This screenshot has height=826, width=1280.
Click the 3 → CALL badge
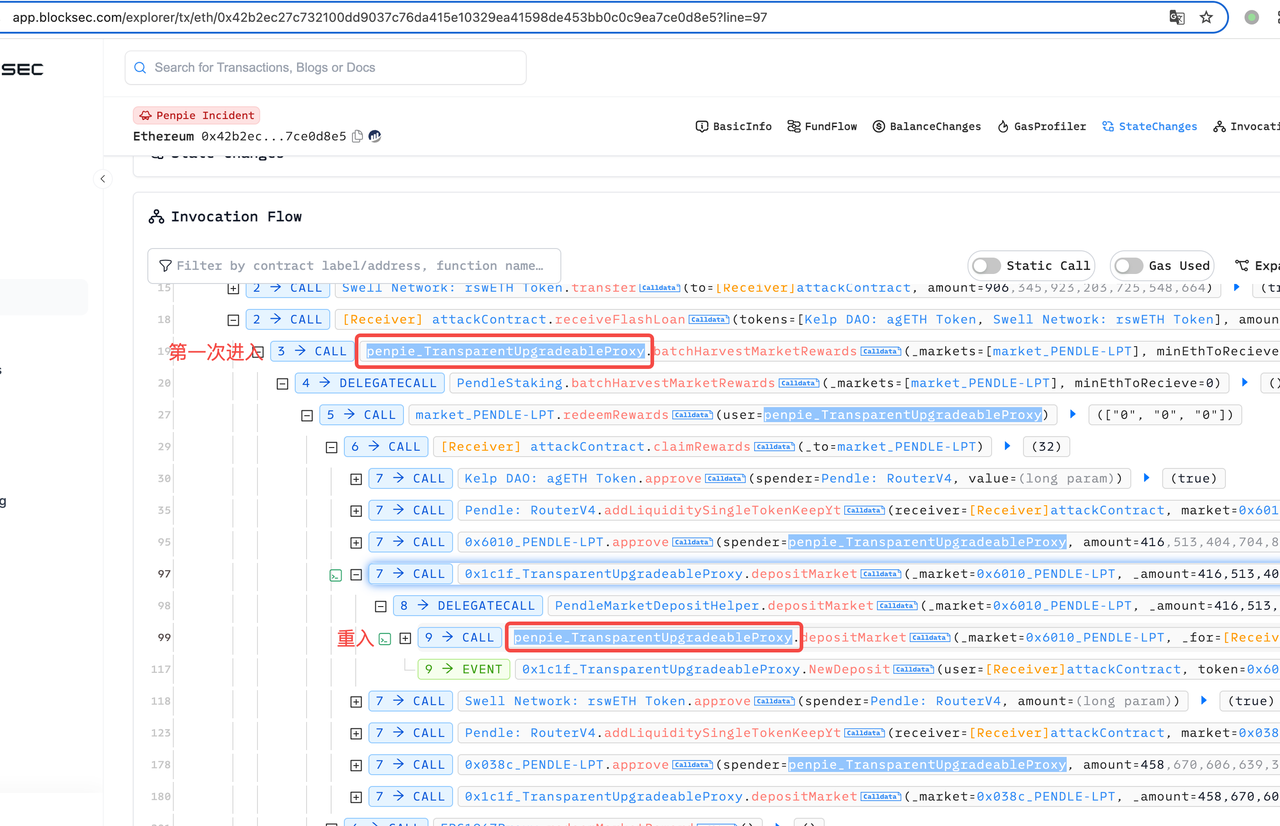pyautogui.click(x=311, y=352)
